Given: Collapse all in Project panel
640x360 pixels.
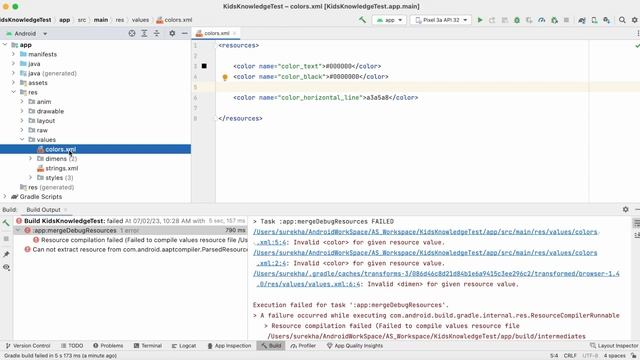Looking at the screenshot, I should click(157, 33).
